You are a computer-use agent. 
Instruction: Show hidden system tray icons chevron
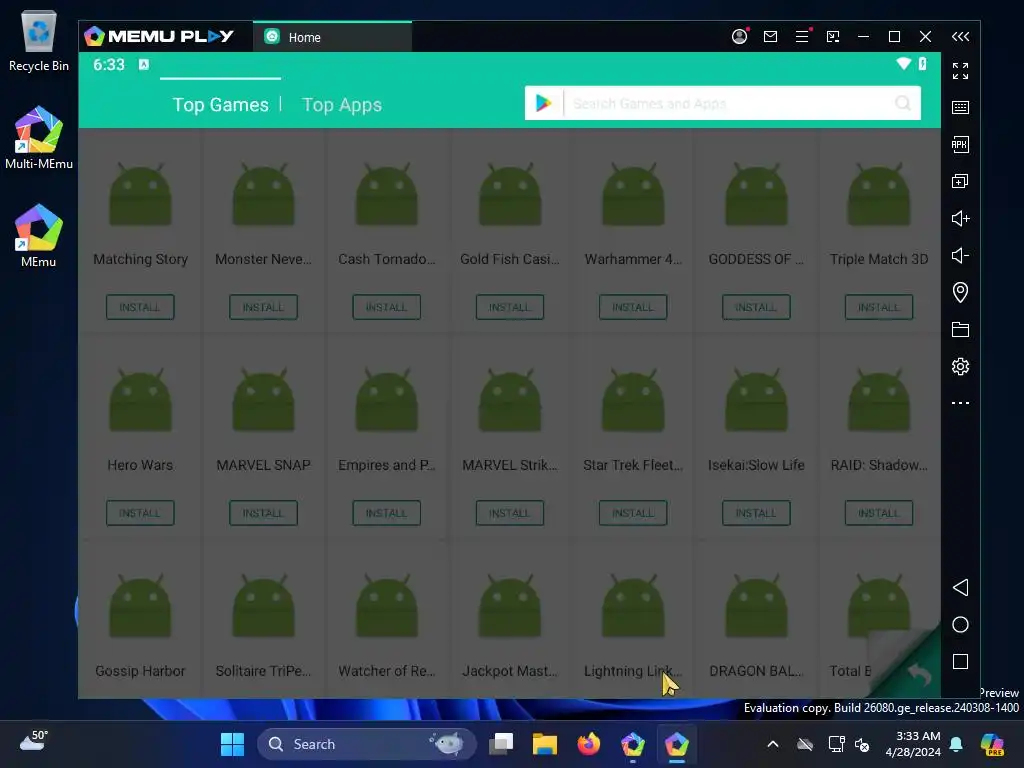773,744
